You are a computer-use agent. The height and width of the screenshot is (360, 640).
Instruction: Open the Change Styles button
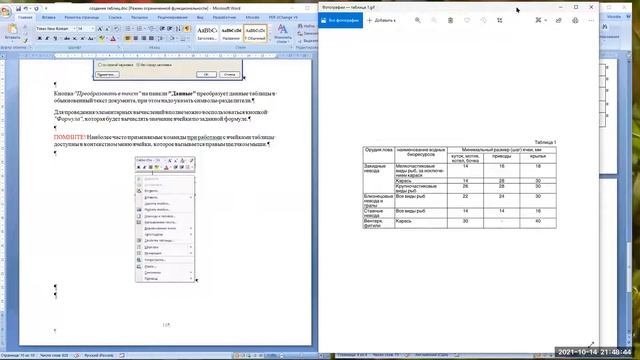click(x=282, y=33)
